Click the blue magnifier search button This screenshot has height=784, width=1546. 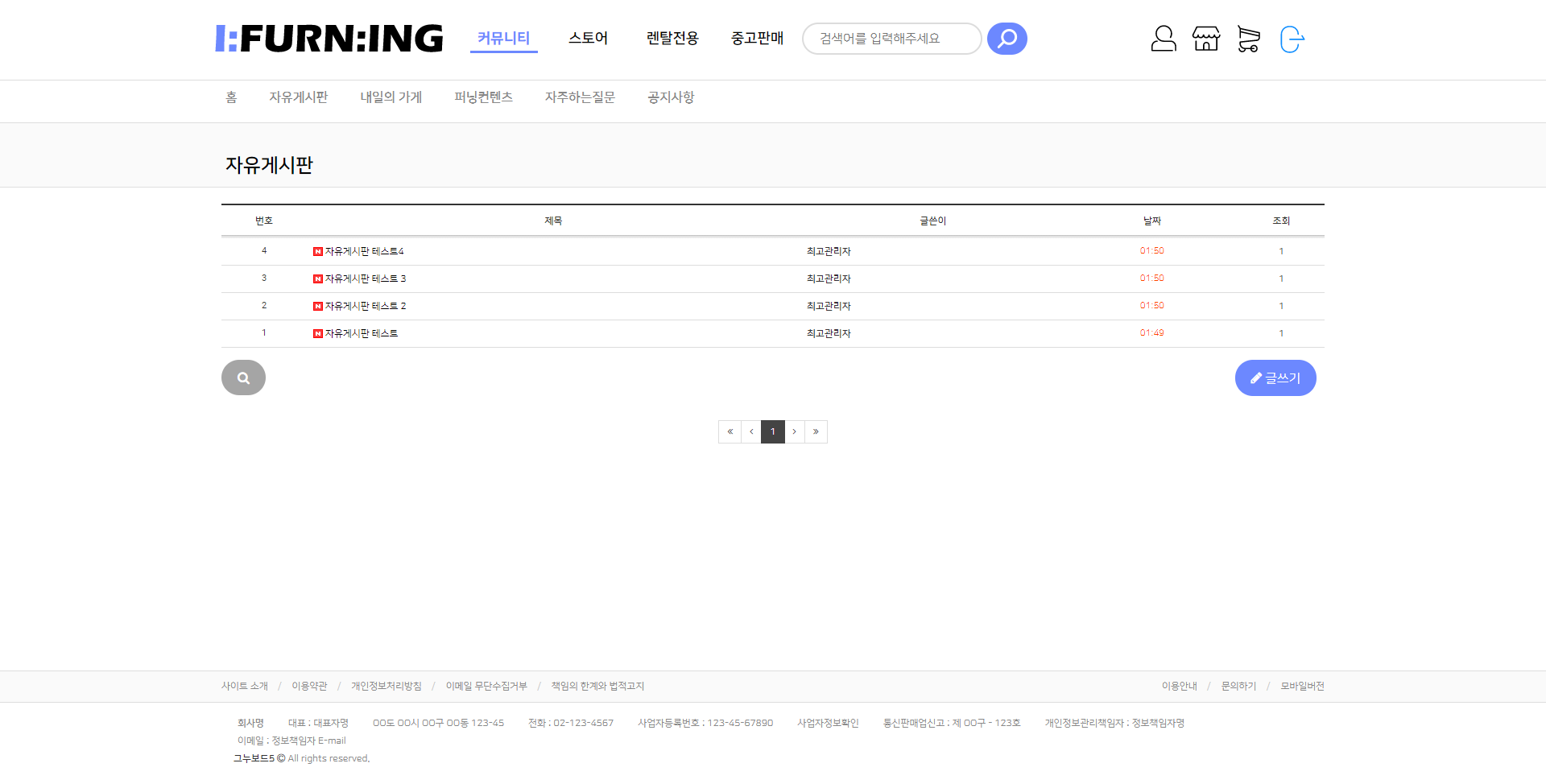pyautogui.click(x=1007, y=39)
